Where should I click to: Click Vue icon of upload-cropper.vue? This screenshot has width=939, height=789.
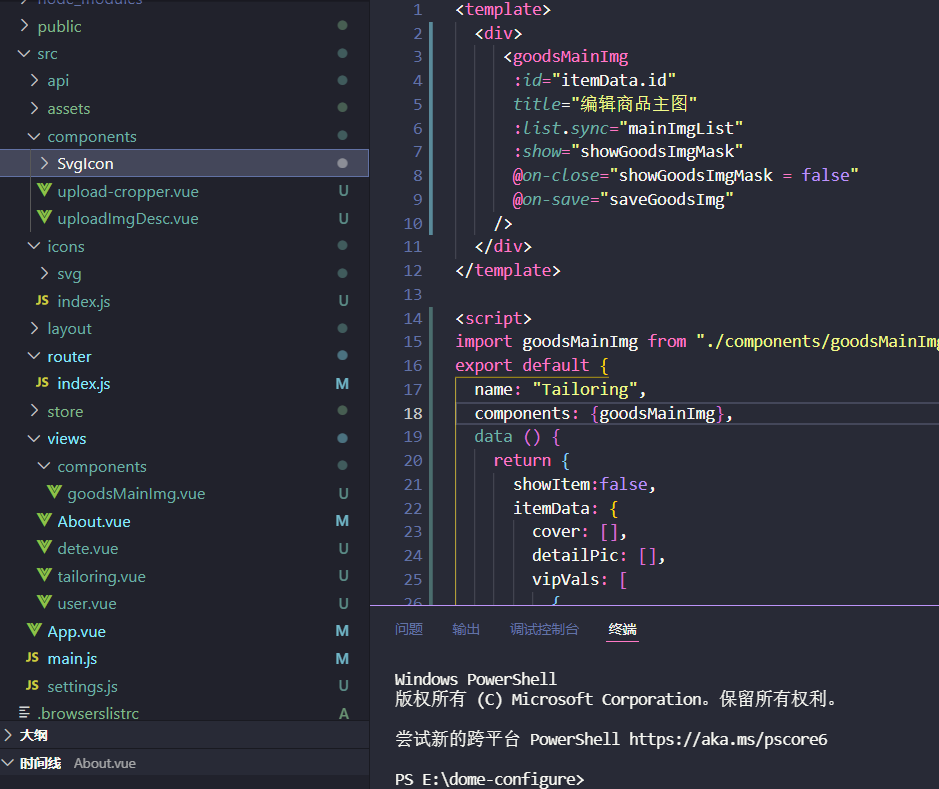pyautogui.click(x=44, y=190)
